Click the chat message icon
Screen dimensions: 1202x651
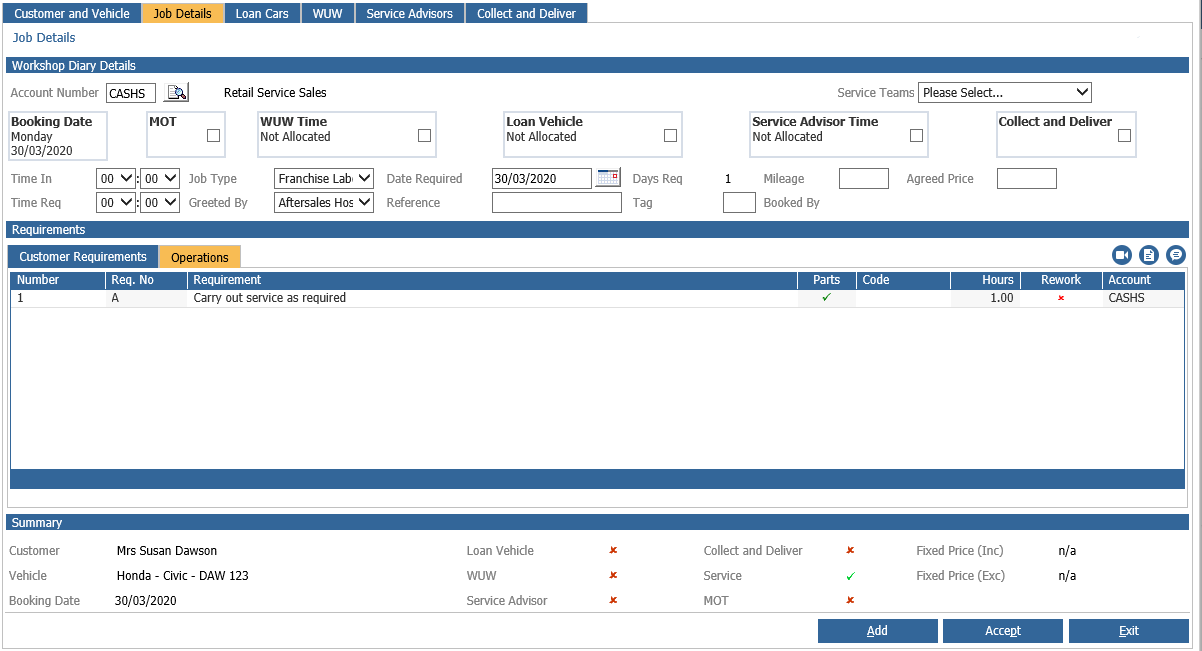point(1176,255)
